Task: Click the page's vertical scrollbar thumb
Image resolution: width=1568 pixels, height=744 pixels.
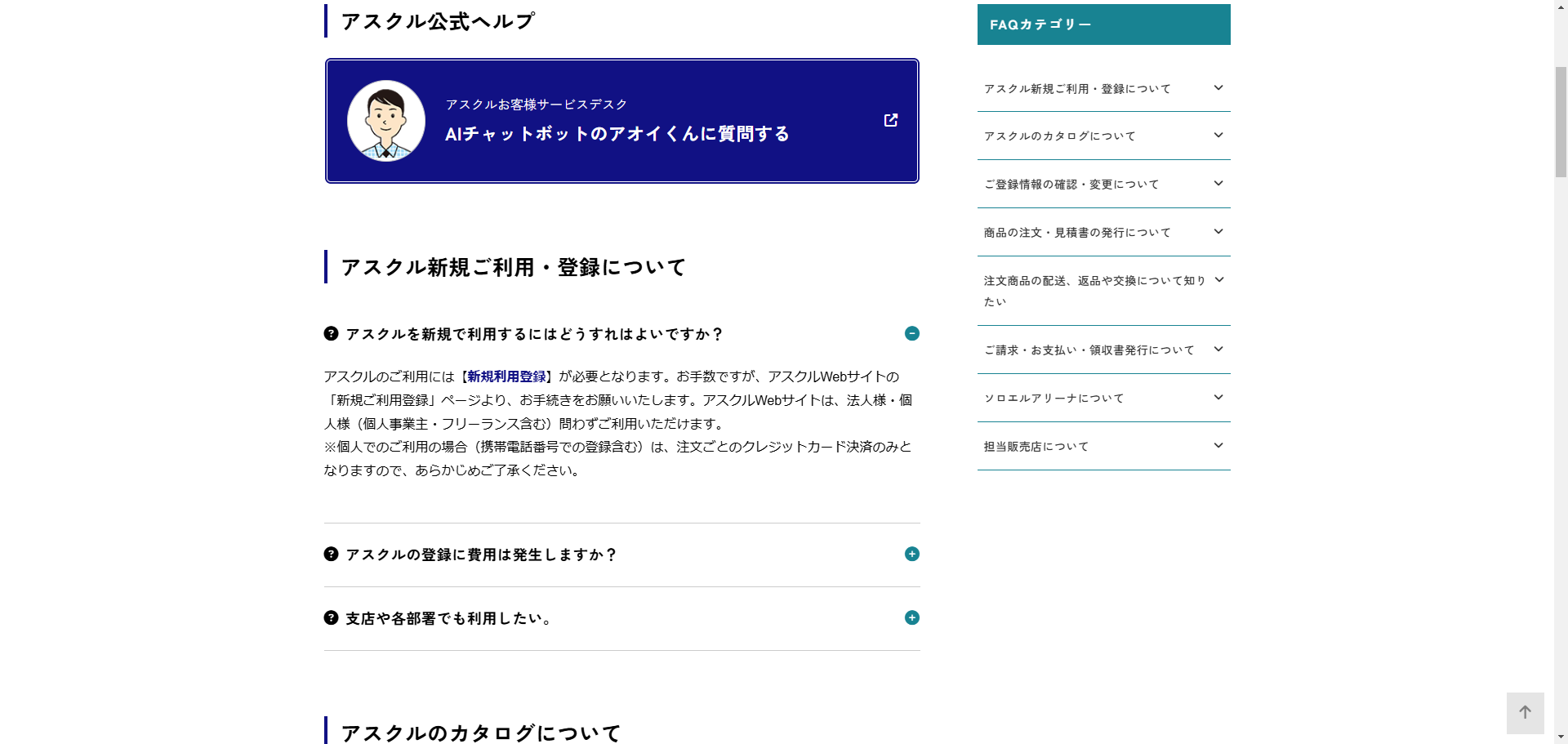Action: point(1561,121)
